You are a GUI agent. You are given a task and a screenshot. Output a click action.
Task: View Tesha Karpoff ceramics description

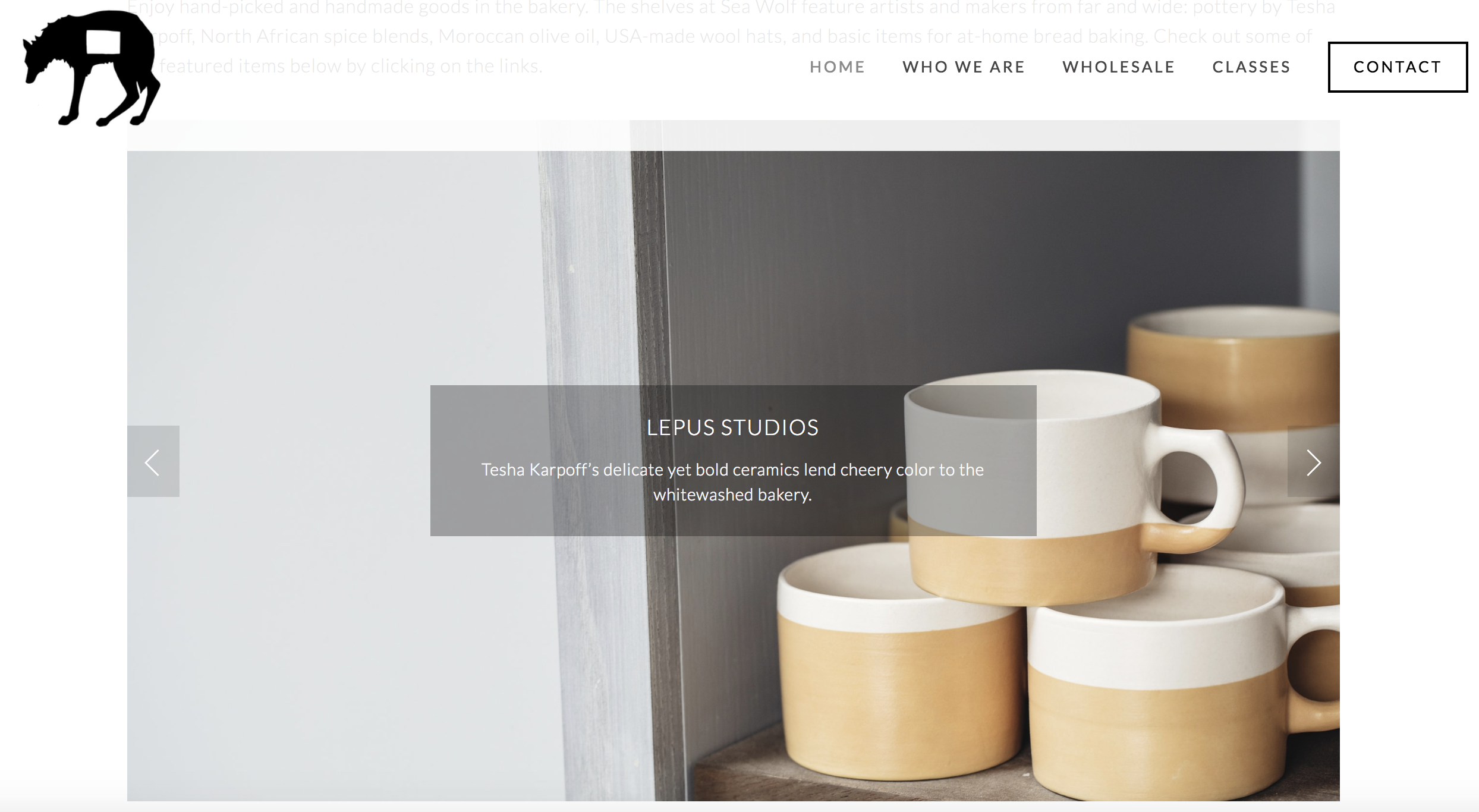732,481
